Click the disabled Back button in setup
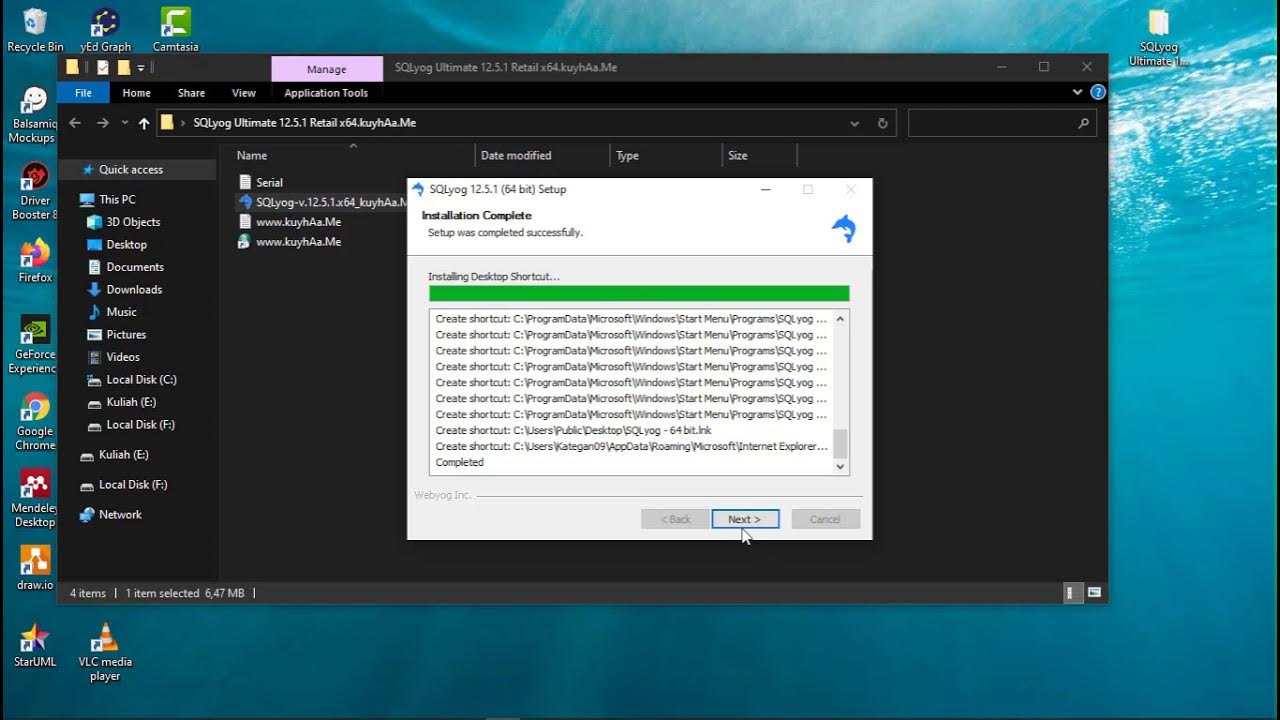This screenshot has width=1280, height=720. [675, 519]
